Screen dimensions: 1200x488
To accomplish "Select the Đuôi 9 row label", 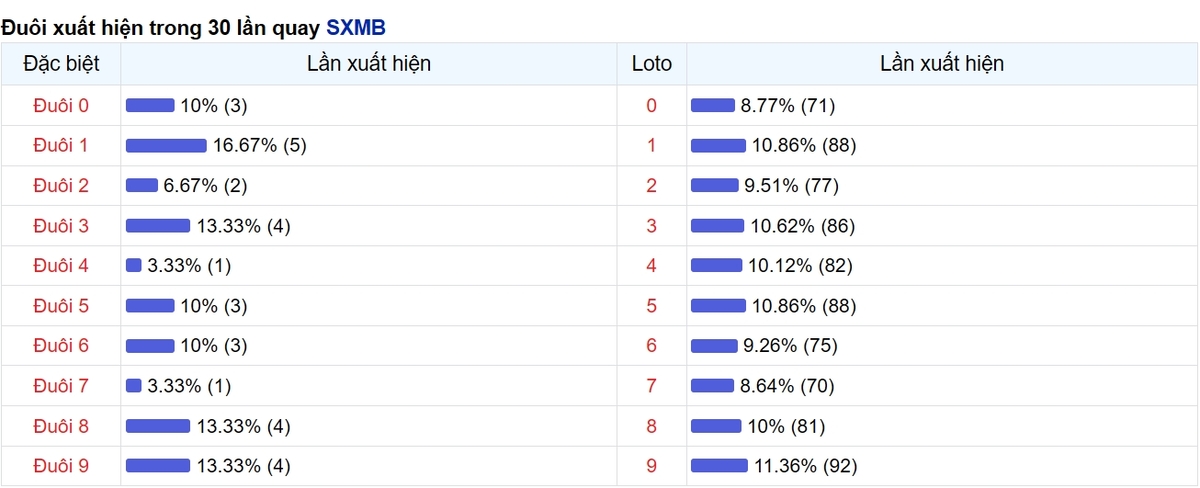I will point(61,465).
